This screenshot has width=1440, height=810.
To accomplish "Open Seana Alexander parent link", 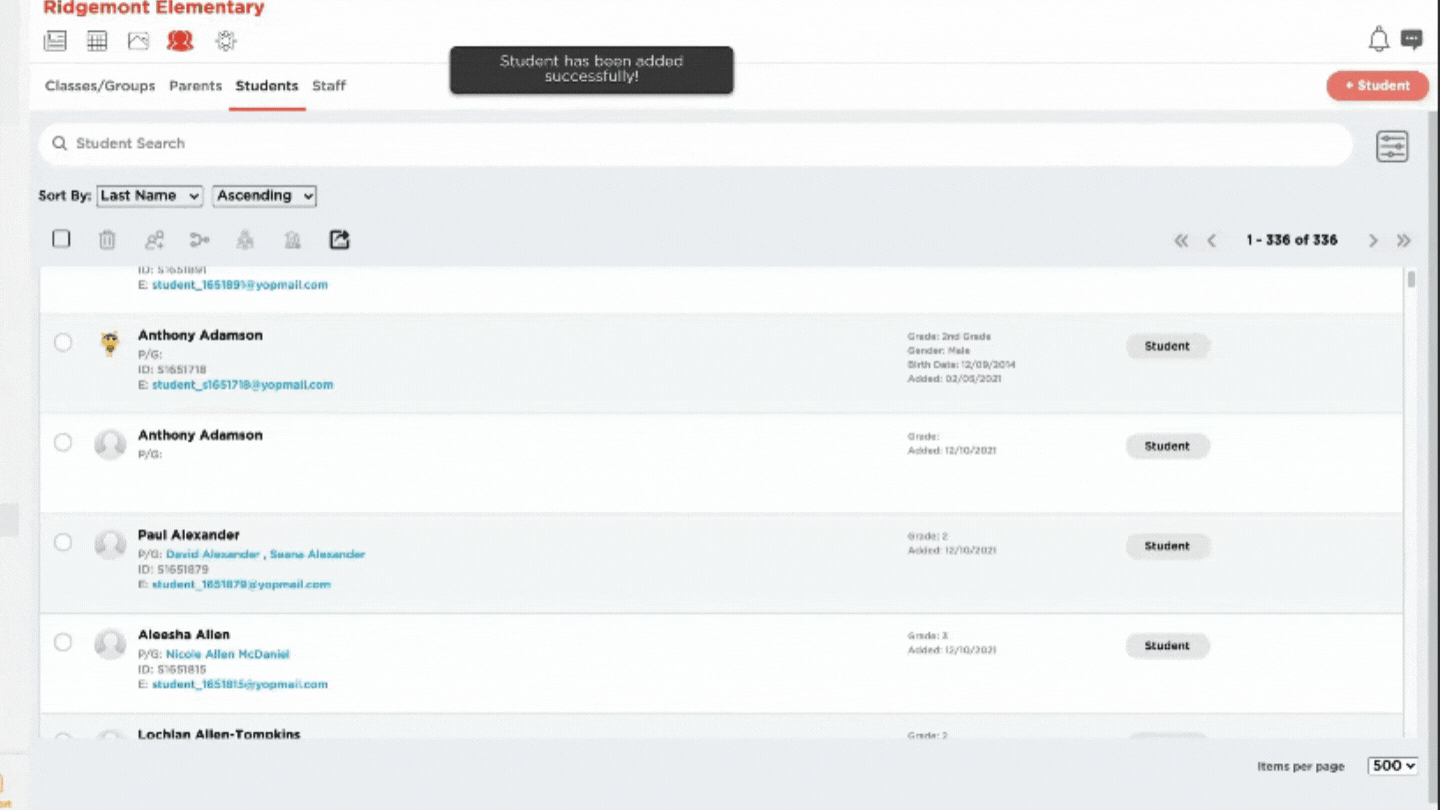I will (x=317, y=554).
